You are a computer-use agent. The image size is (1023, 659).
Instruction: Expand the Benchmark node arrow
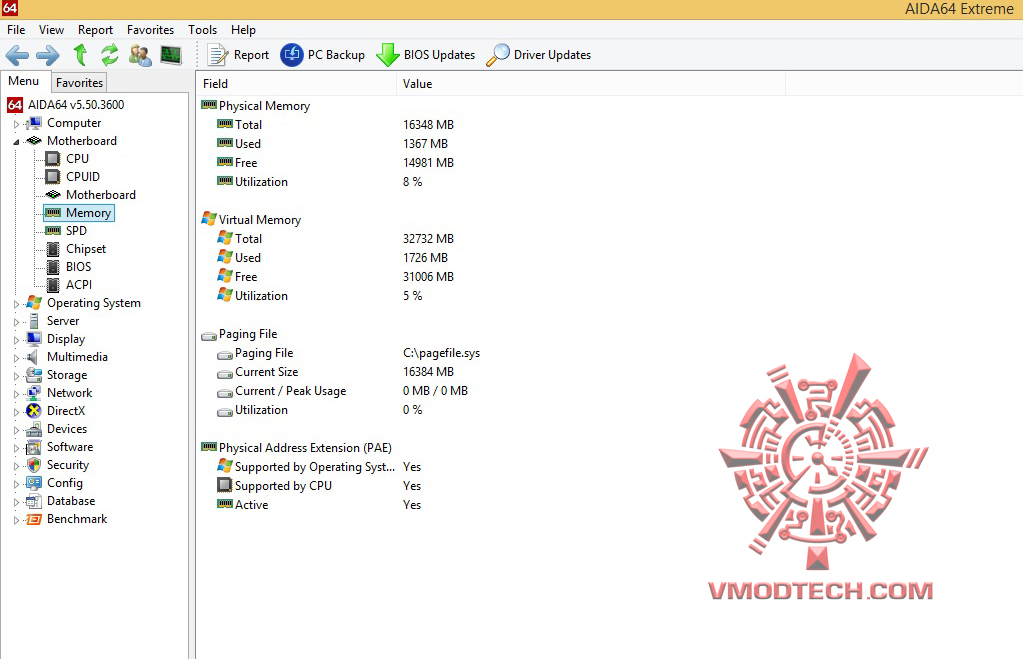point(16,521)
